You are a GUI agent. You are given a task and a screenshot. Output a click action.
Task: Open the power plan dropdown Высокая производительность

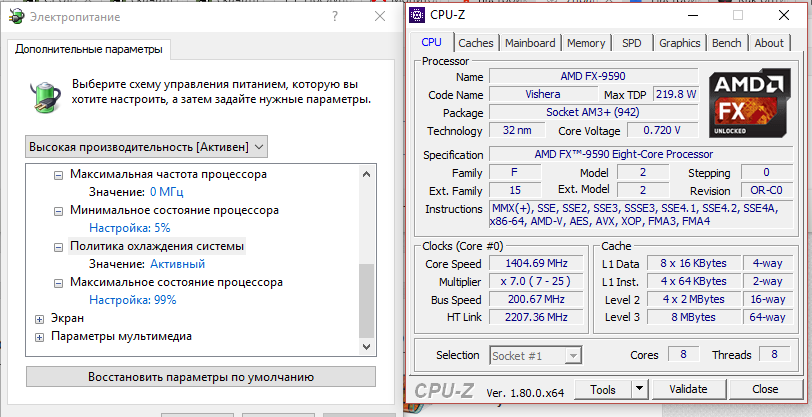click(x=146, y=147)
